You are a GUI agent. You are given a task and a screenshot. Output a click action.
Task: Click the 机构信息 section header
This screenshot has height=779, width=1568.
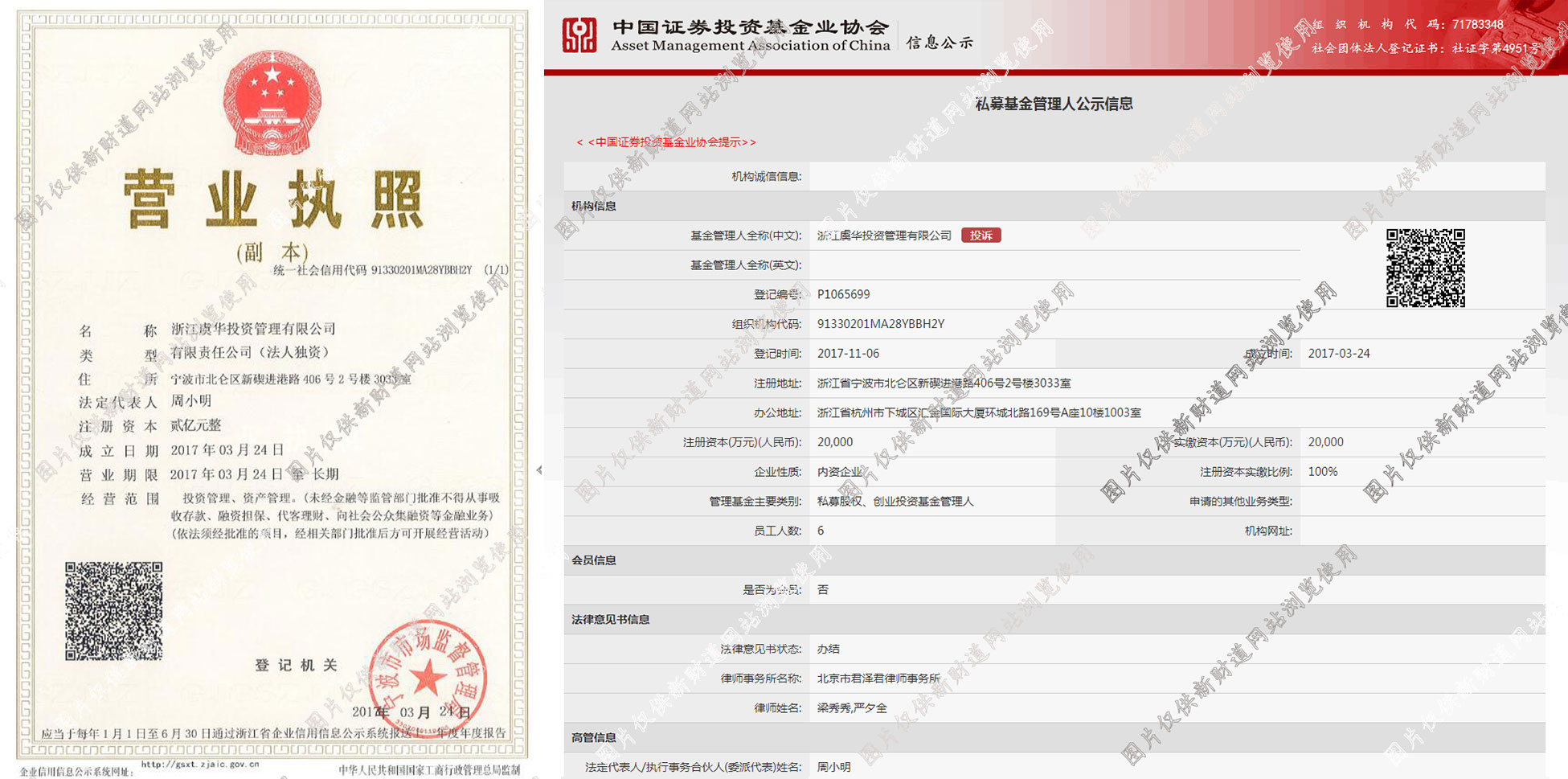(x=594, y=206)
